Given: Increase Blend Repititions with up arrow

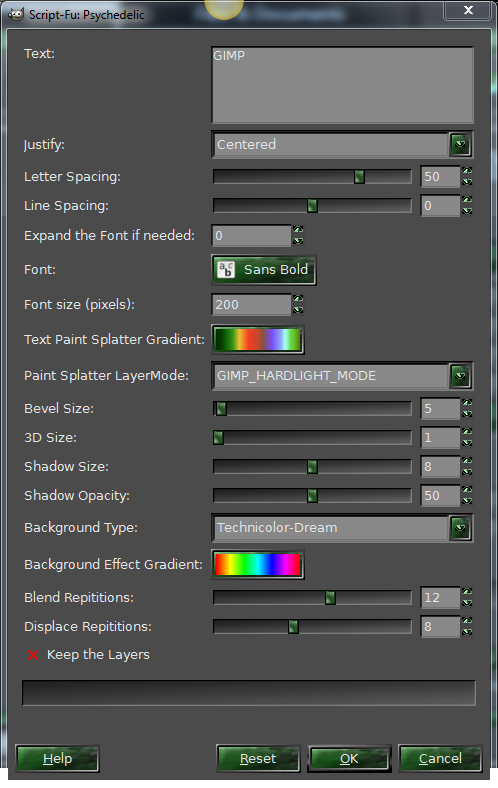Looking at the screenshot, I should [x=467, y=592].
